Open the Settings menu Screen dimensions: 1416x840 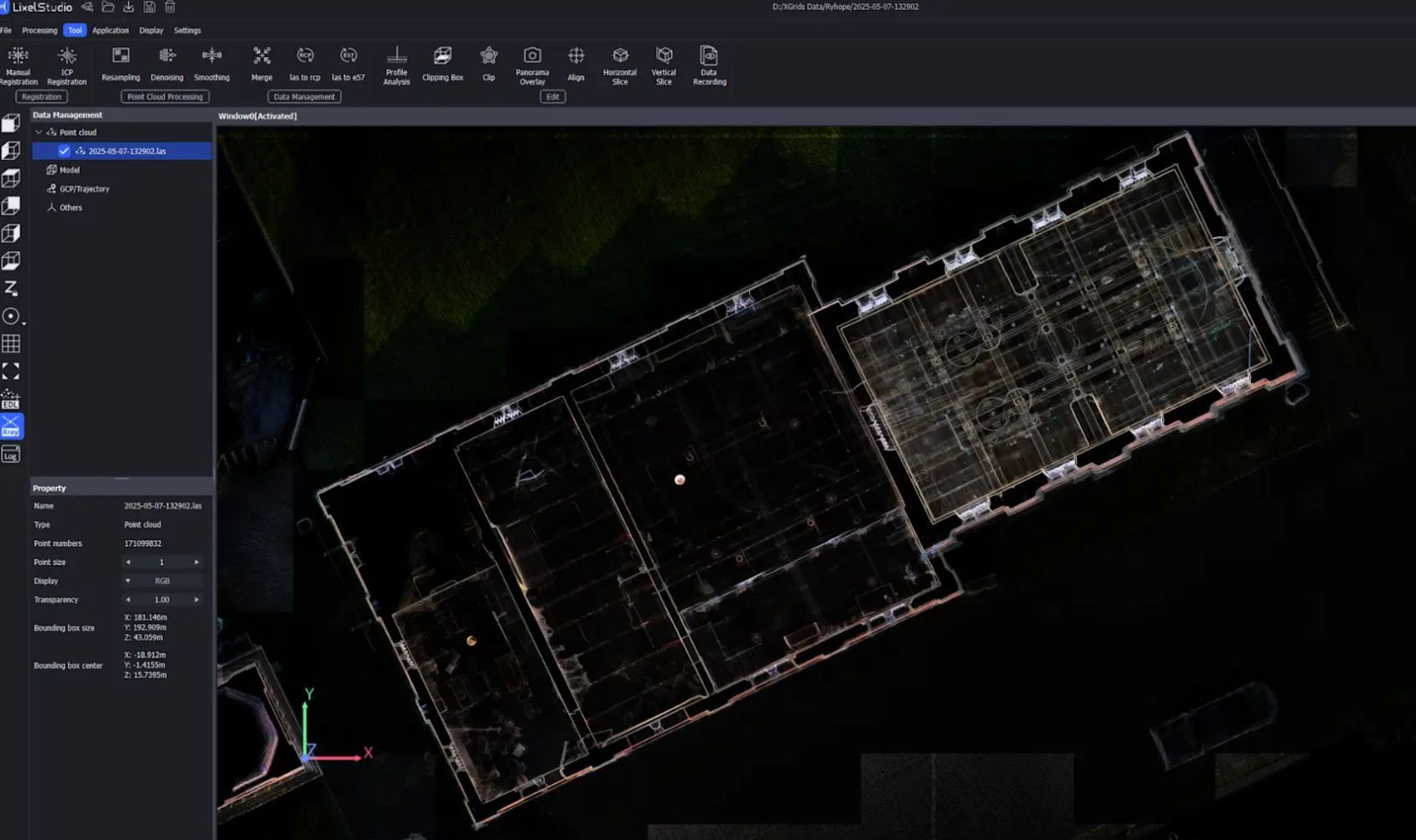pyautogui.click(x=187, y=30)
